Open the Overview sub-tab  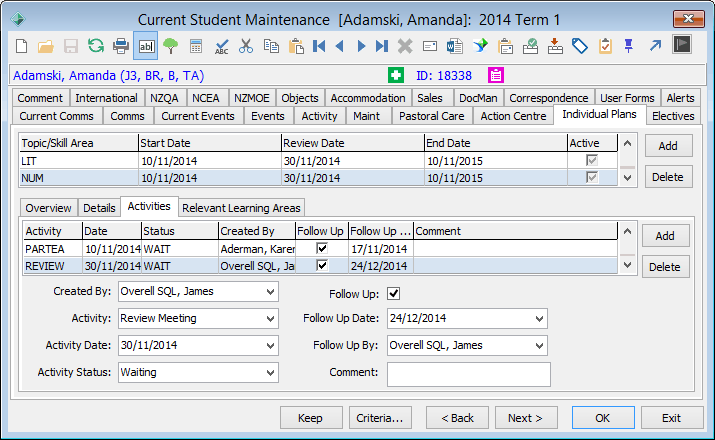pos(48,208)
